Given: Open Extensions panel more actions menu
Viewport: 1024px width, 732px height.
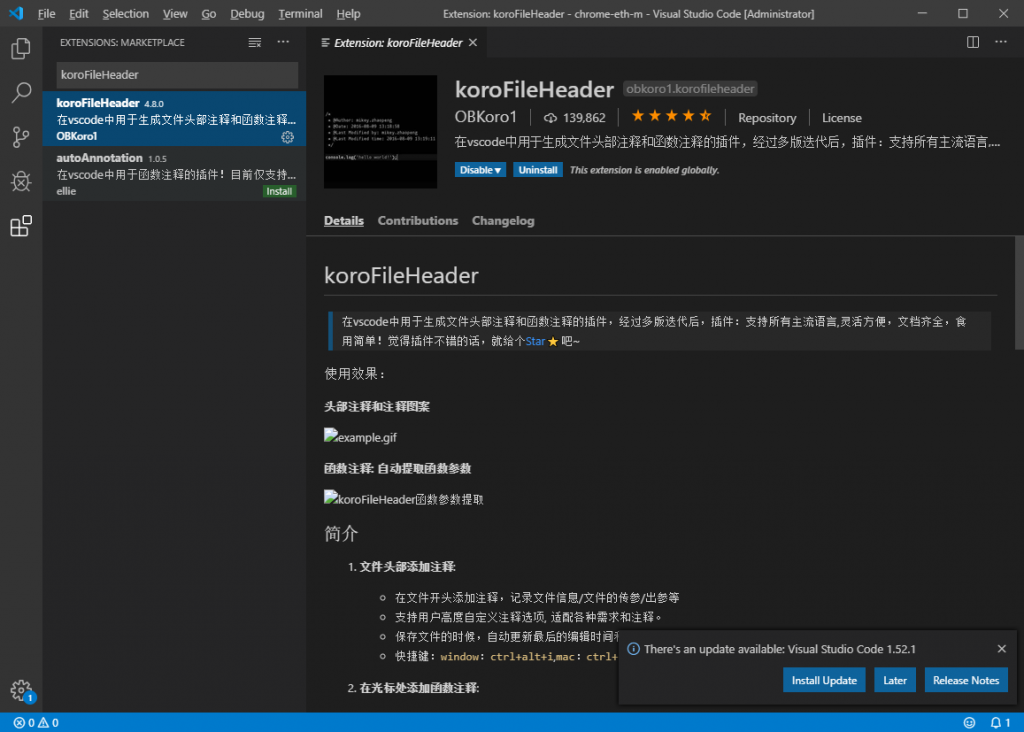Looking at the screenshot, I should (x=283, y=42).
